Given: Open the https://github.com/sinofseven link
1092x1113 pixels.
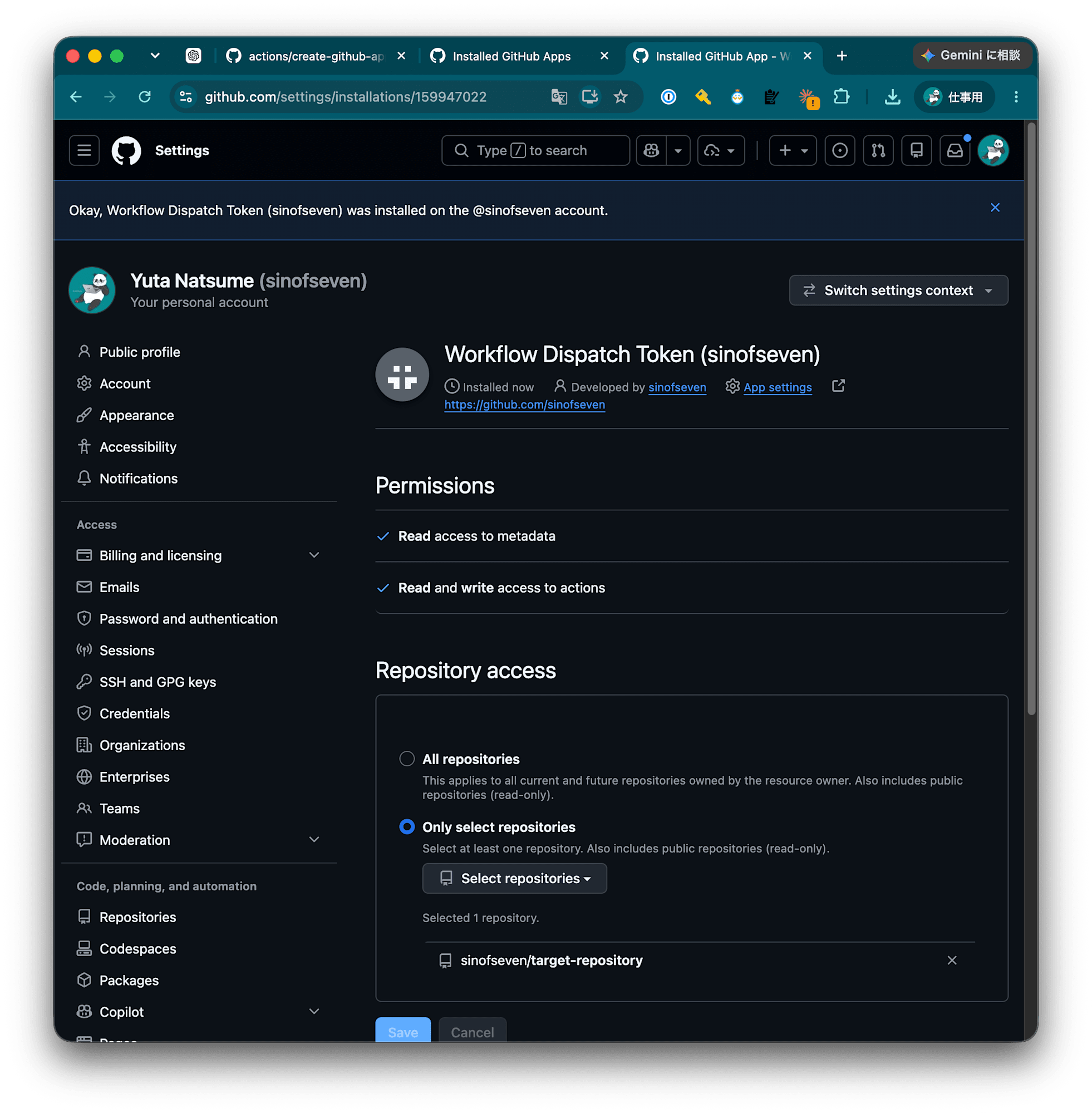Looking at the screenshot, I should click(524, 403).
